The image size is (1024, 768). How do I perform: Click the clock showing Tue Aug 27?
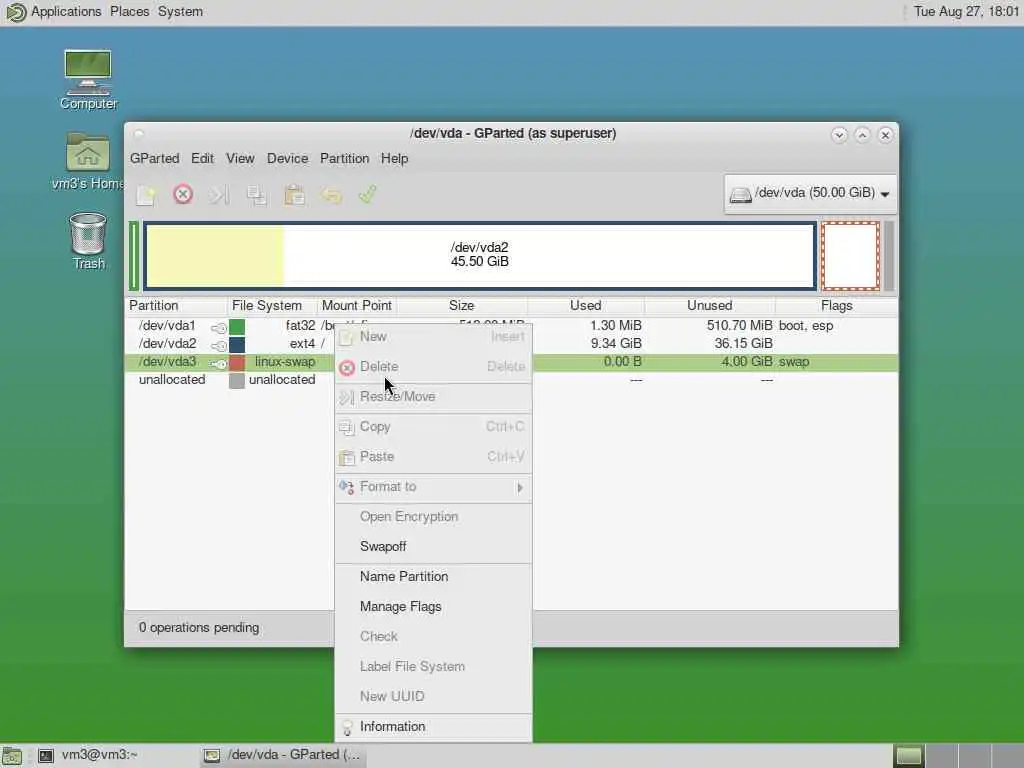pos(967,12)
